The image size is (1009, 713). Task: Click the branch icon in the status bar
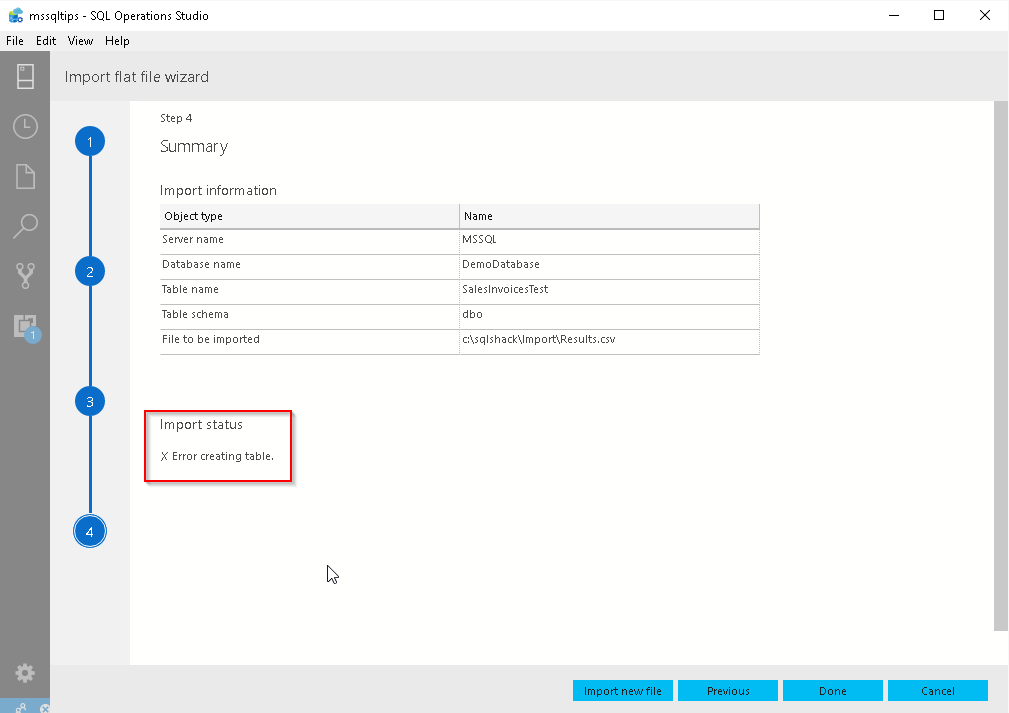pos(21,706)
